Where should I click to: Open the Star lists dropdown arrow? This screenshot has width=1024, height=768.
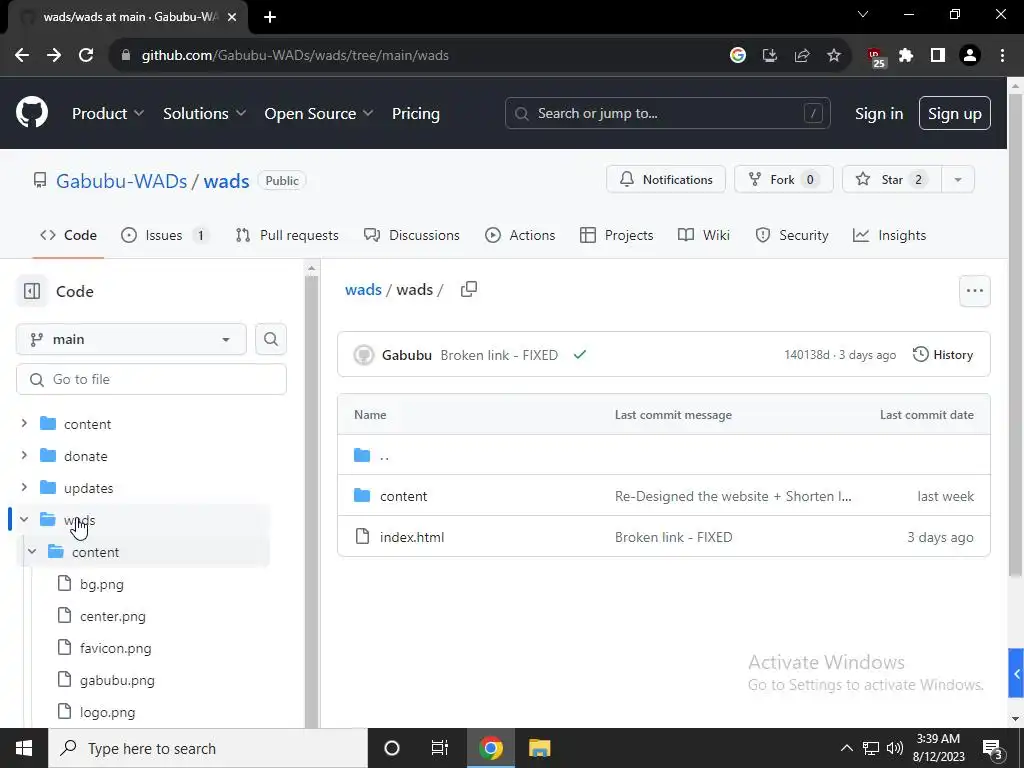958,180
